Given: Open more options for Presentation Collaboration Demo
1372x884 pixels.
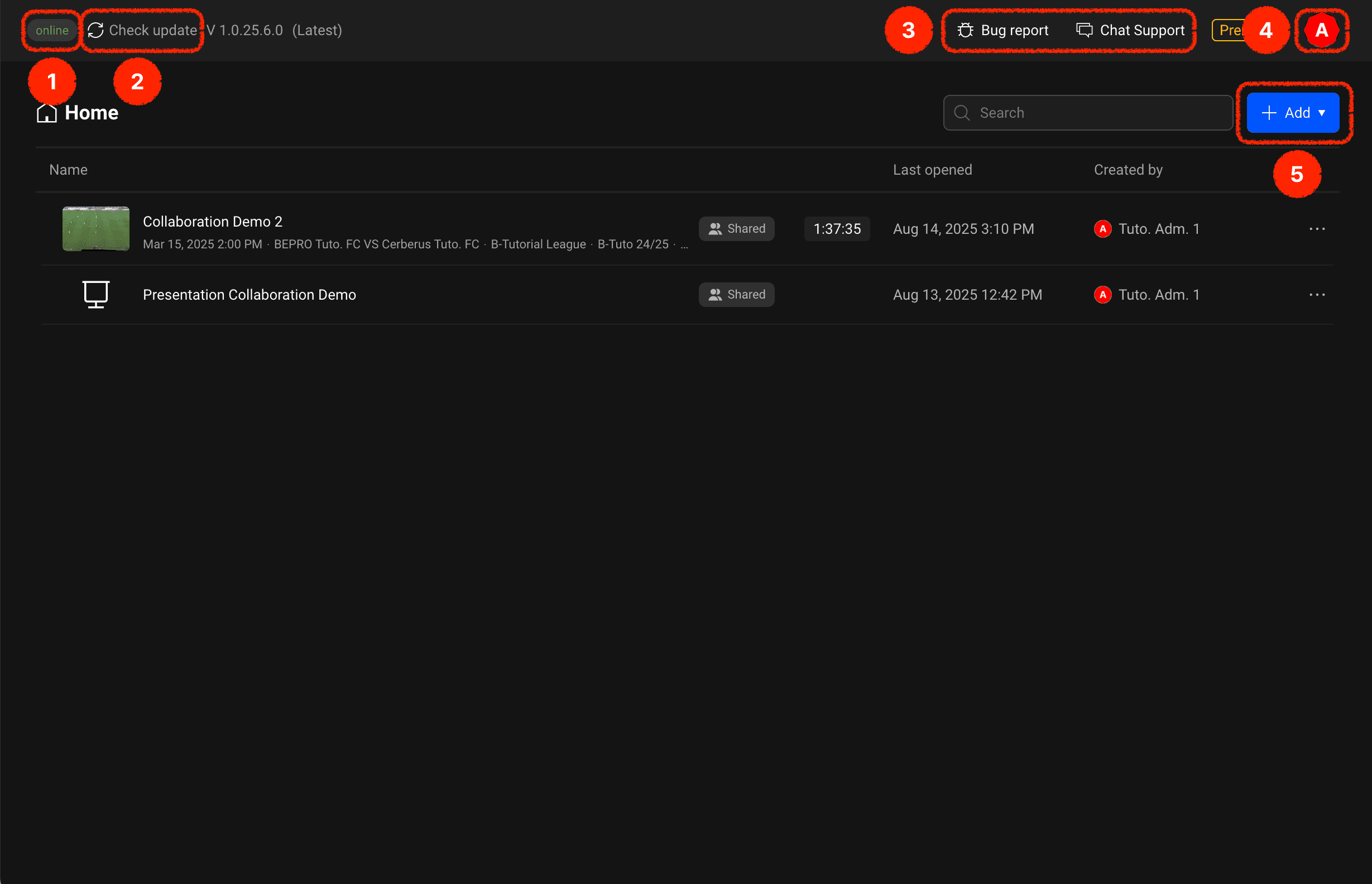Looking at the screenshot, I should point(1317,295).
